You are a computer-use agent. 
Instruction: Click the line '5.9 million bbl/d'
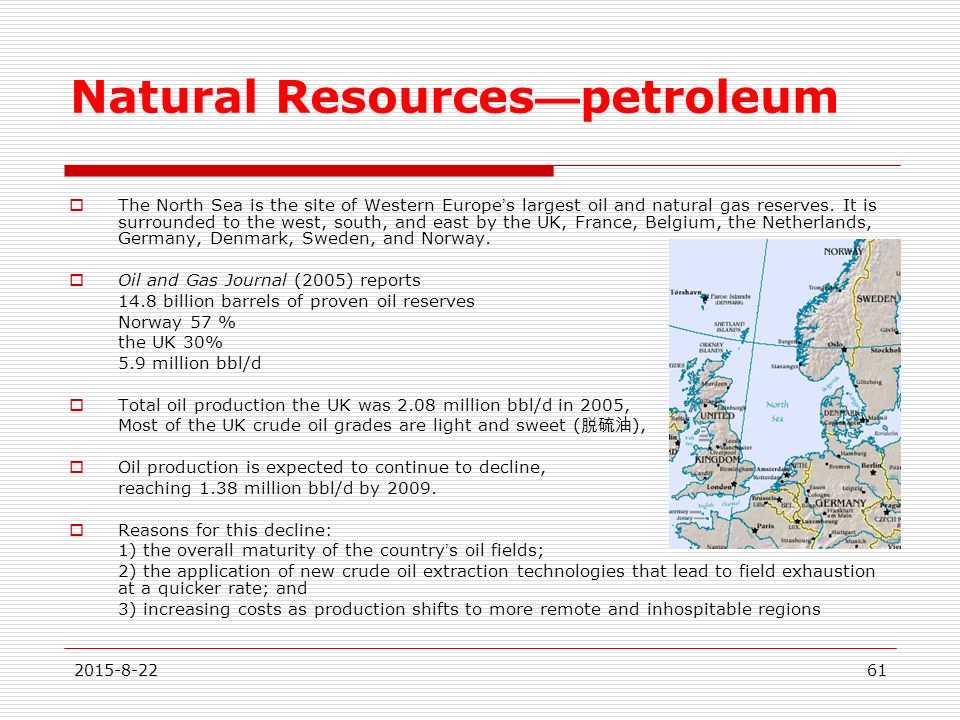click(190, 363)
